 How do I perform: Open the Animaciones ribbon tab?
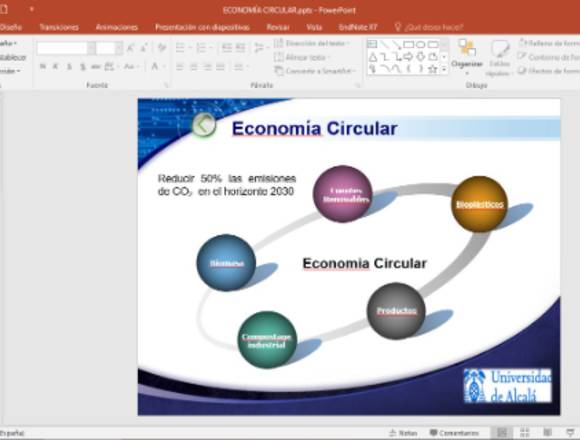pyautogui.click(x=117, y=27)
